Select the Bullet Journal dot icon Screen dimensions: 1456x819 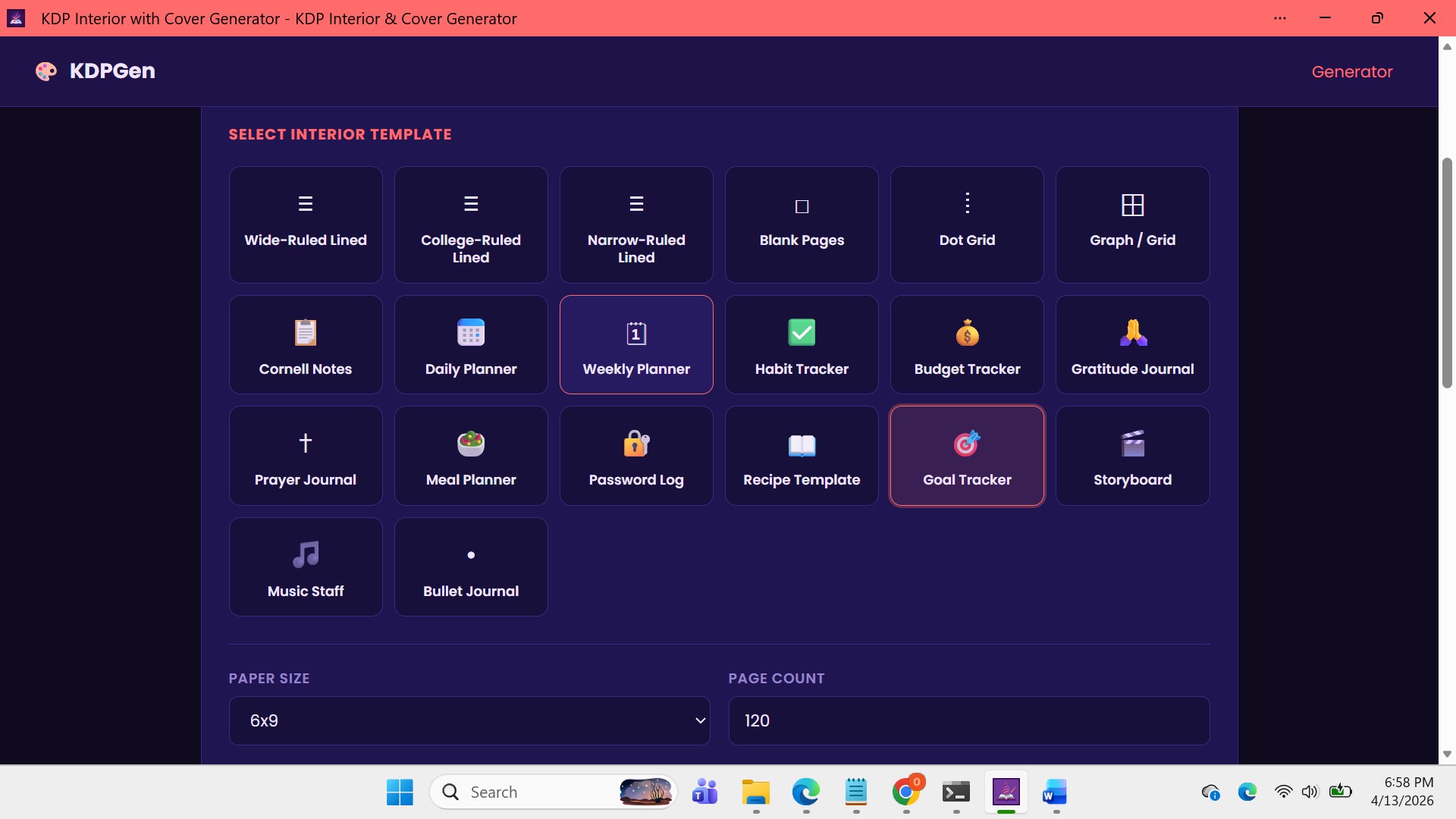pos(471,555)
